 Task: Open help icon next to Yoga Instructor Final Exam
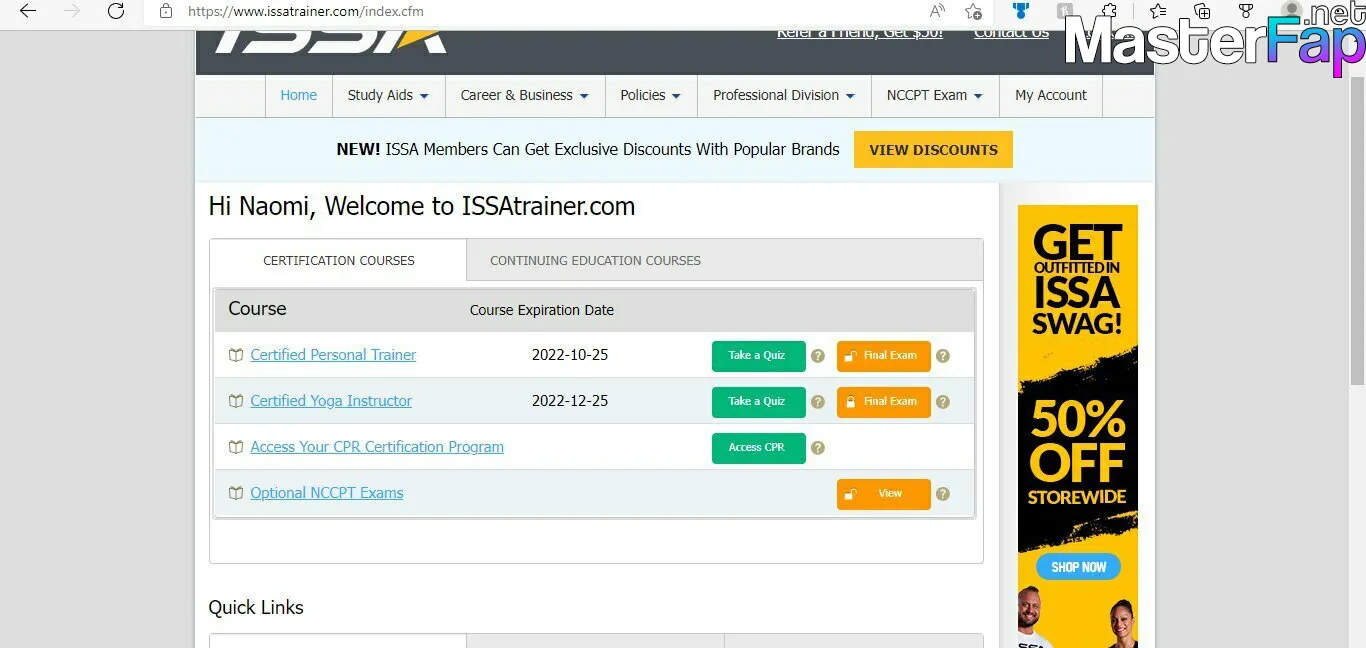click(943, 401)
